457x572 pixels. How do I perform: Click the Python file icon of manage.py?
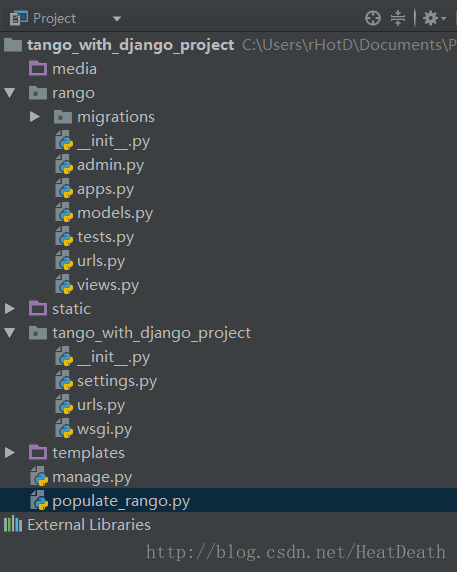(39, 476)
